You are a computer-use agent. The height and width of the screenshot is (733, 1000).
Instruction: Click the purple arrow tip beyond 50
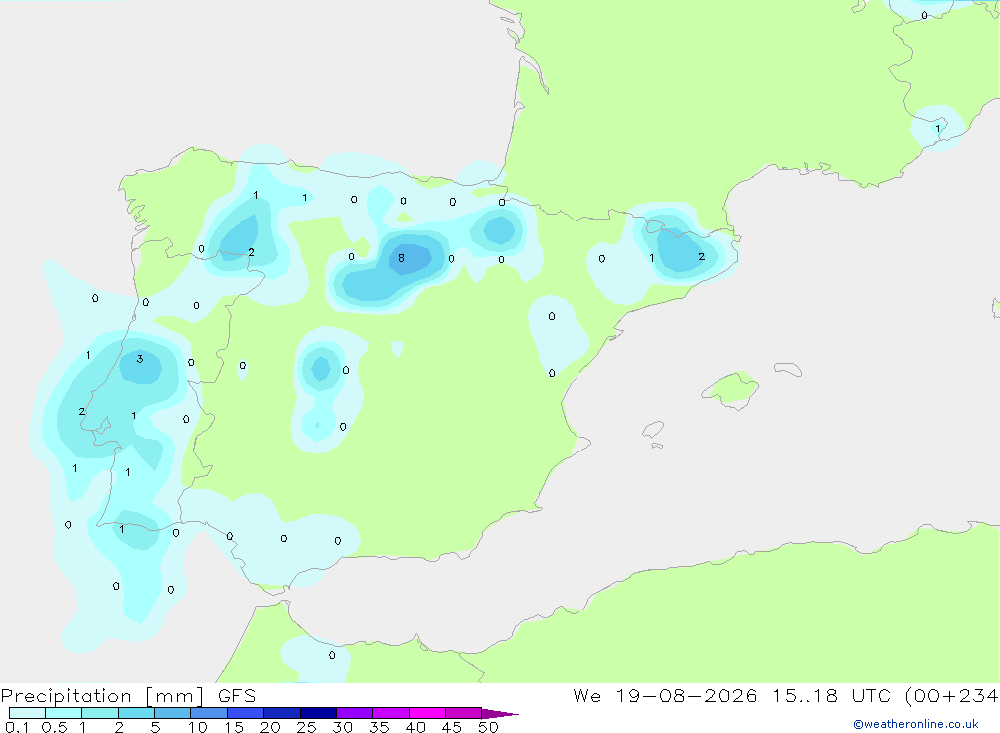click(500, 713)
